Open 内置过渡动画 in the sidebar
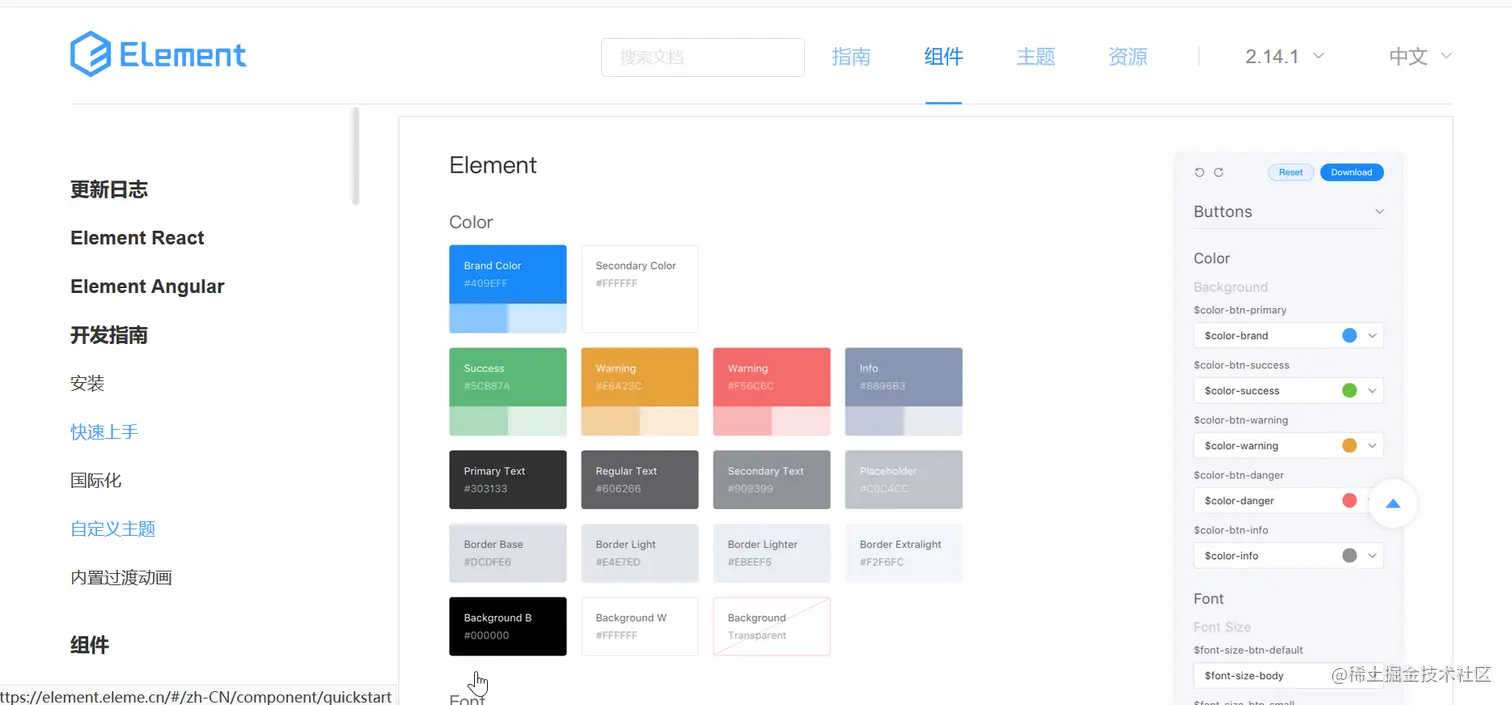1512x705 pixels. [x=121, y=577]
